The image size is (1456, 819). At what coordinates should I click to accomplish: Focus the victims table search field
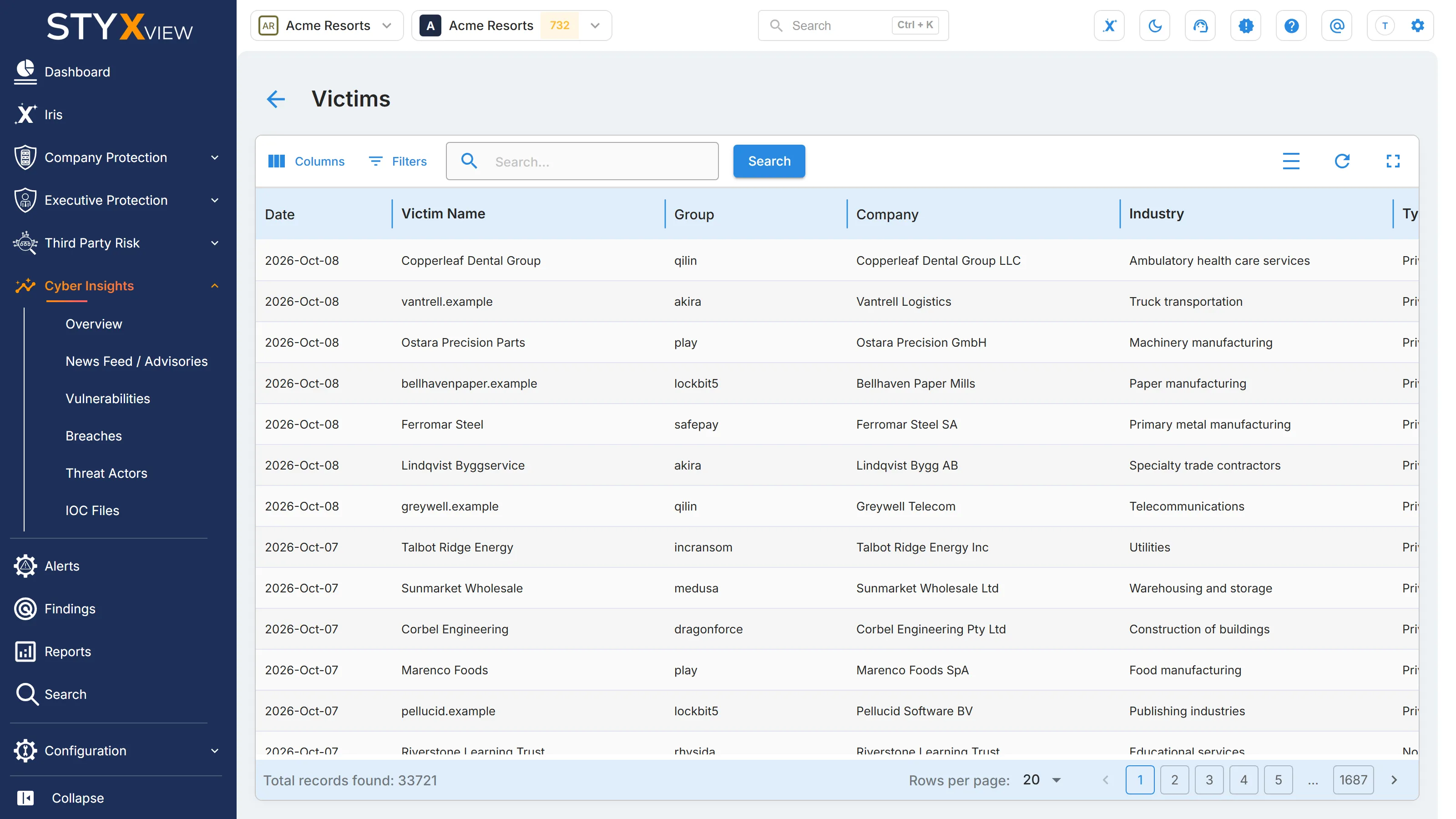pyautogui.click(x=582, y=161)
